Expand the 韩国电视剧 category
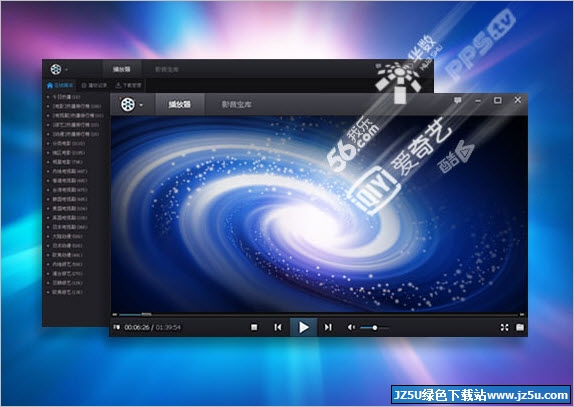574x407 pixels. pyautogui.click(x=67, y=199)
